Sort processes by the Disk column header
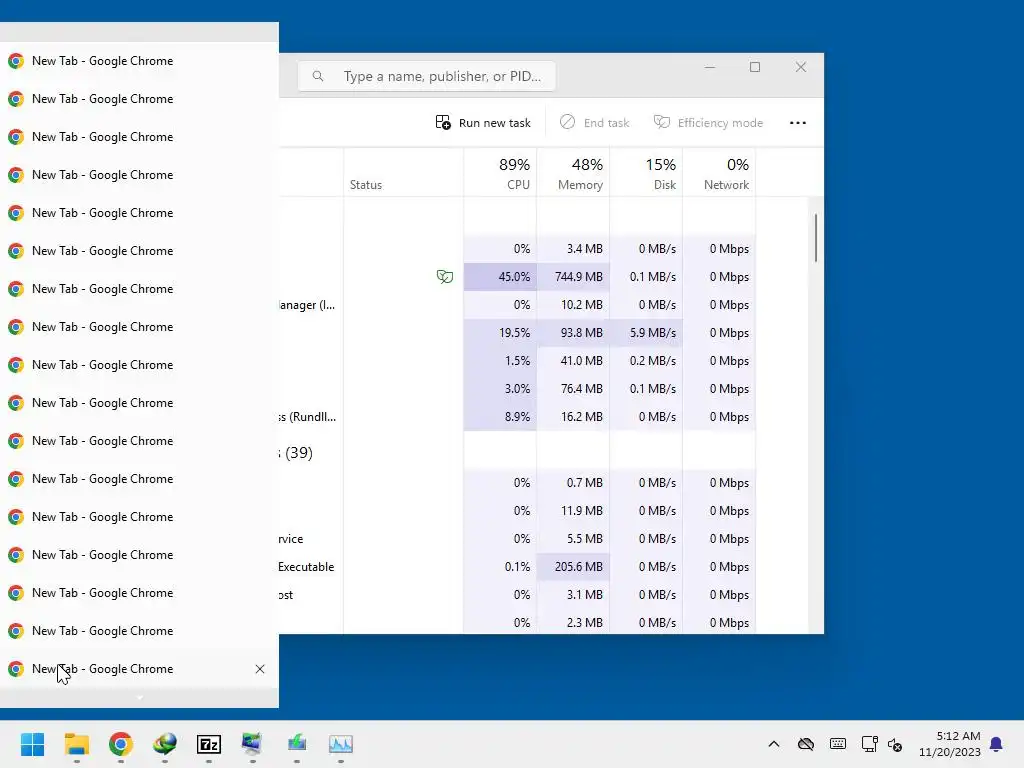This screenshot has height=768, width=1024. 646,173
